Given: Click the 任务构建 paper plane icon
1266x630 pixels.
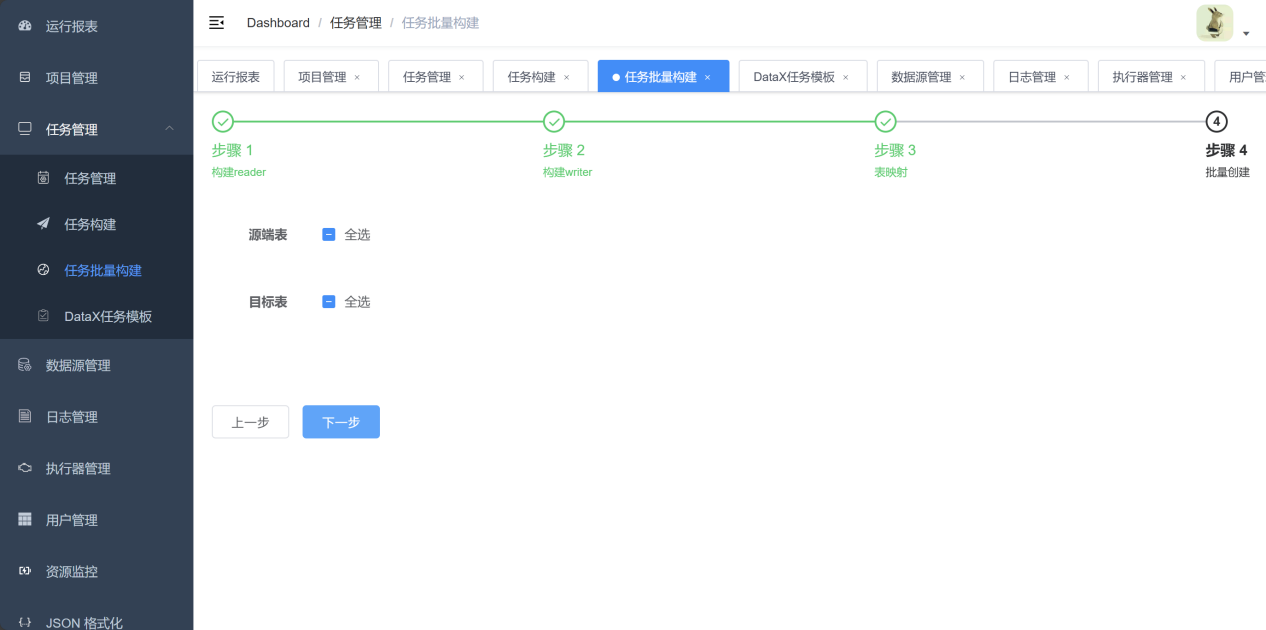Looking at the screenshot, I should (x=43, y=224).
